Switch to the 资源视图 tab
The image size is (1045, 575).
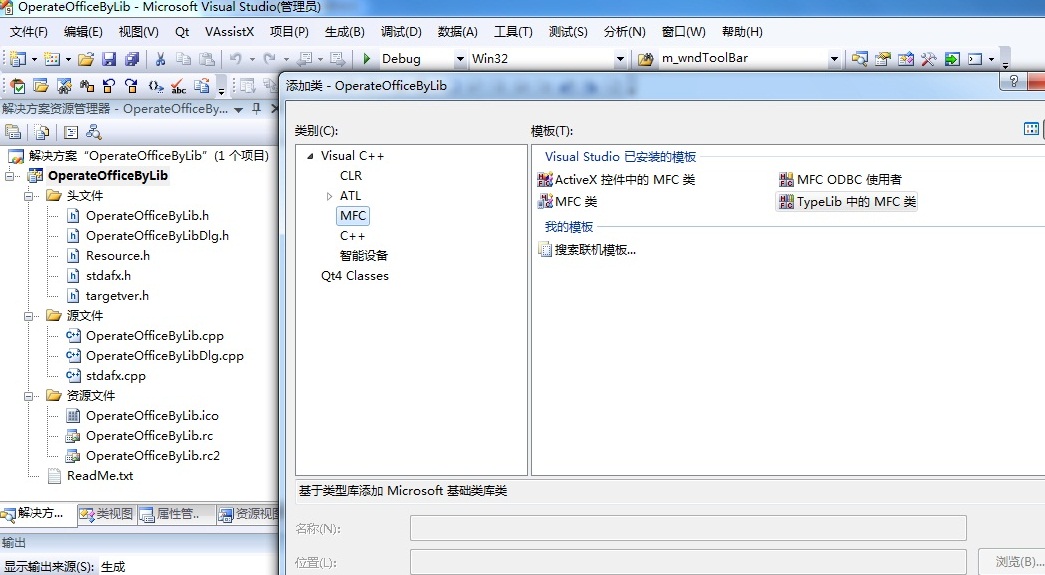[249, 514]
